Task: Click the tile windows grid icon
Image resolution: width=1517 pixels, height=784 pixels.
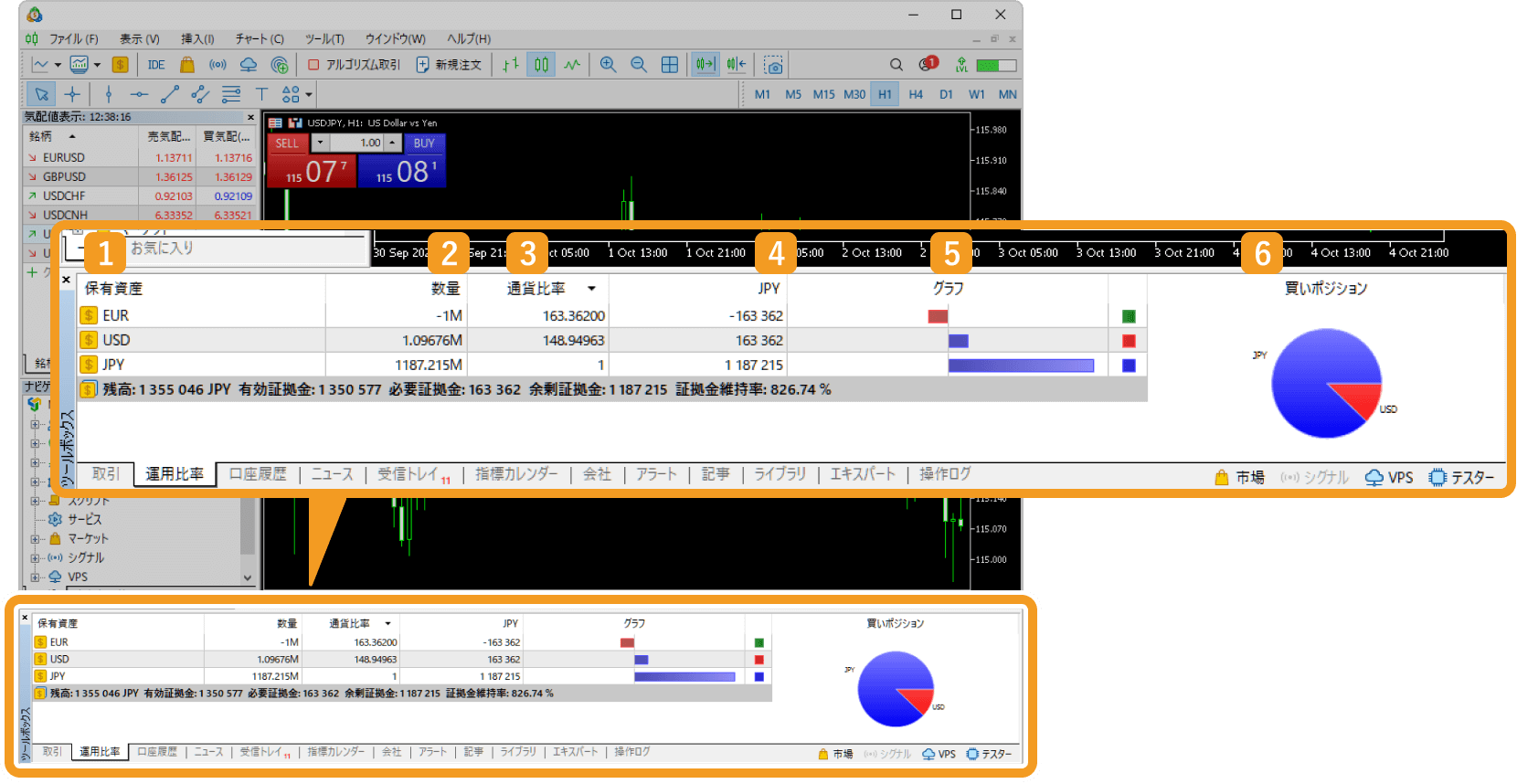Action: (670, 65)
